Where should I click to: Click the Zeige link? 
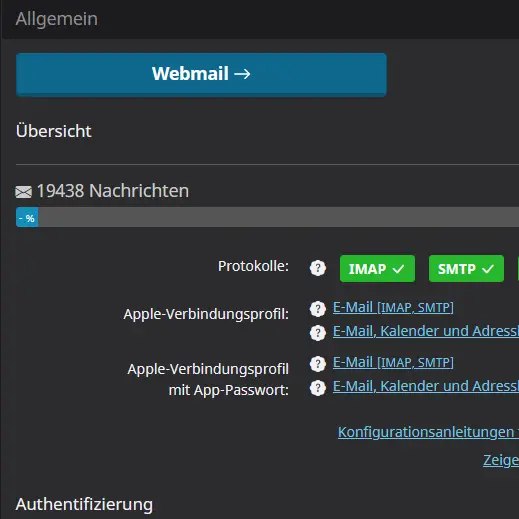(501, 460)
